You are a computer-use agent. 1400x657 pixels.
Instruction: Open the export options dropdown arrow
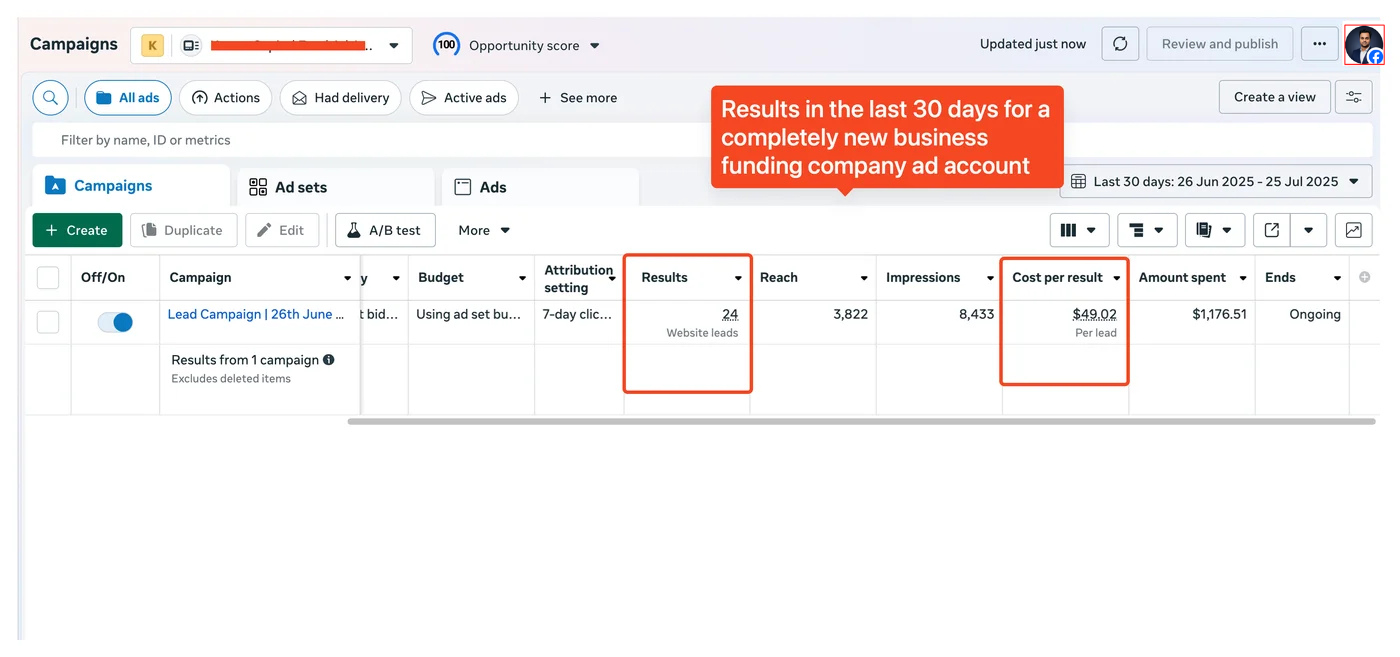(x=1308, y=230)
